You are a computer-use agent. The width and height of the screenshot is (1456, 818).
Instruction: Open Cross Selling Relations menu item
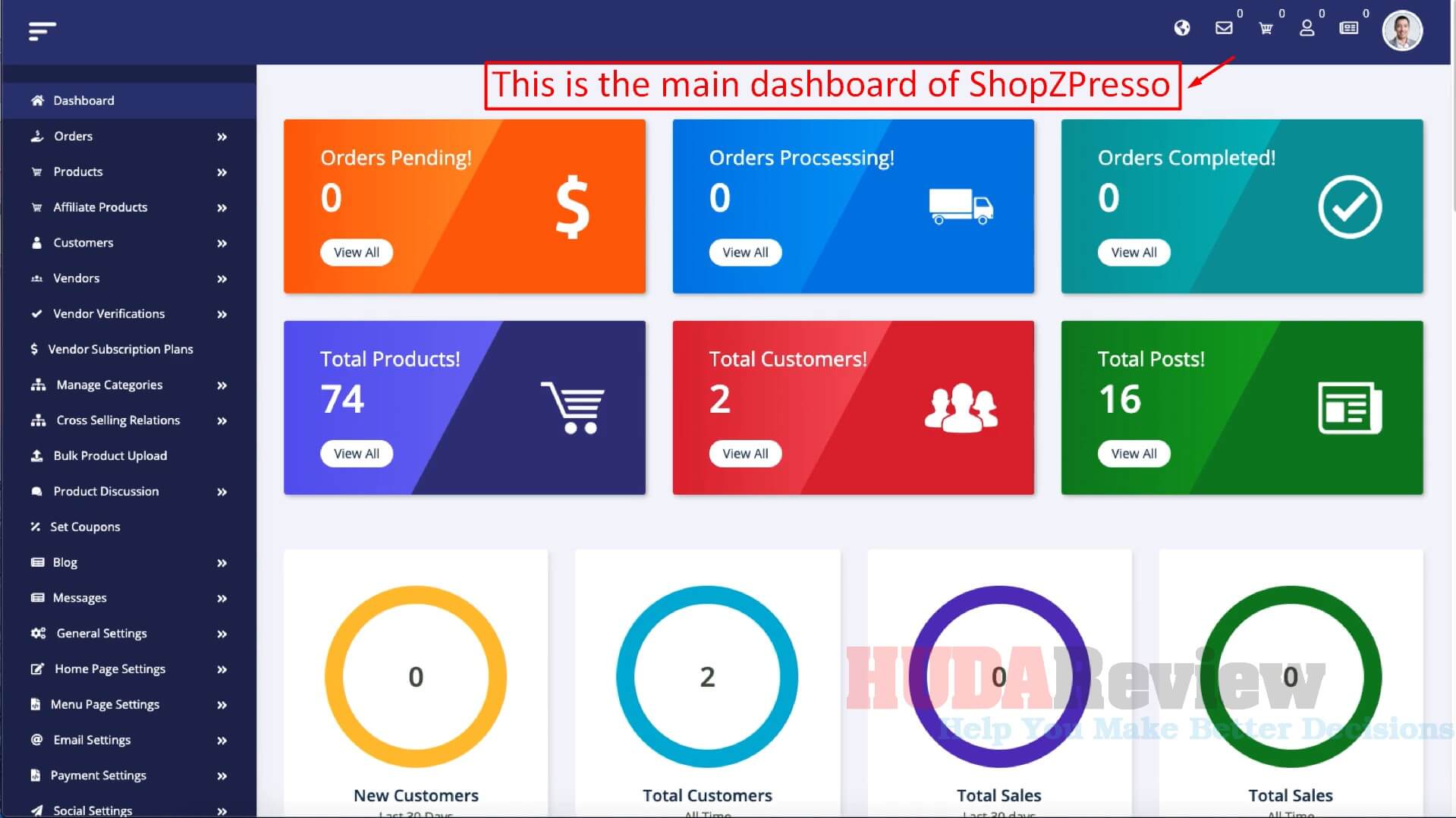(127, 420)
